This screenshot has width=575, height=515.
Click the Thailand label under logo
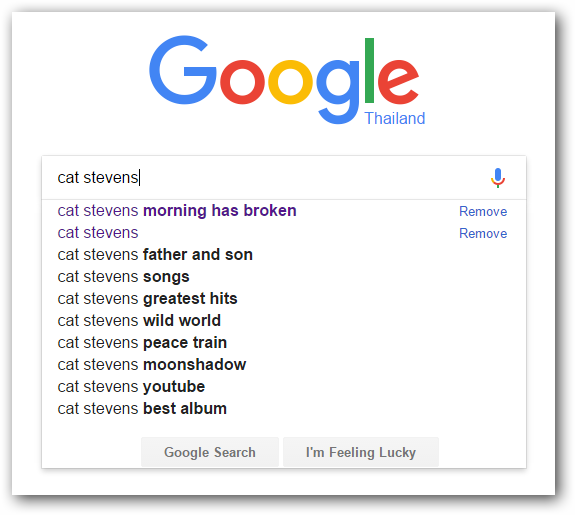point(395,118)
